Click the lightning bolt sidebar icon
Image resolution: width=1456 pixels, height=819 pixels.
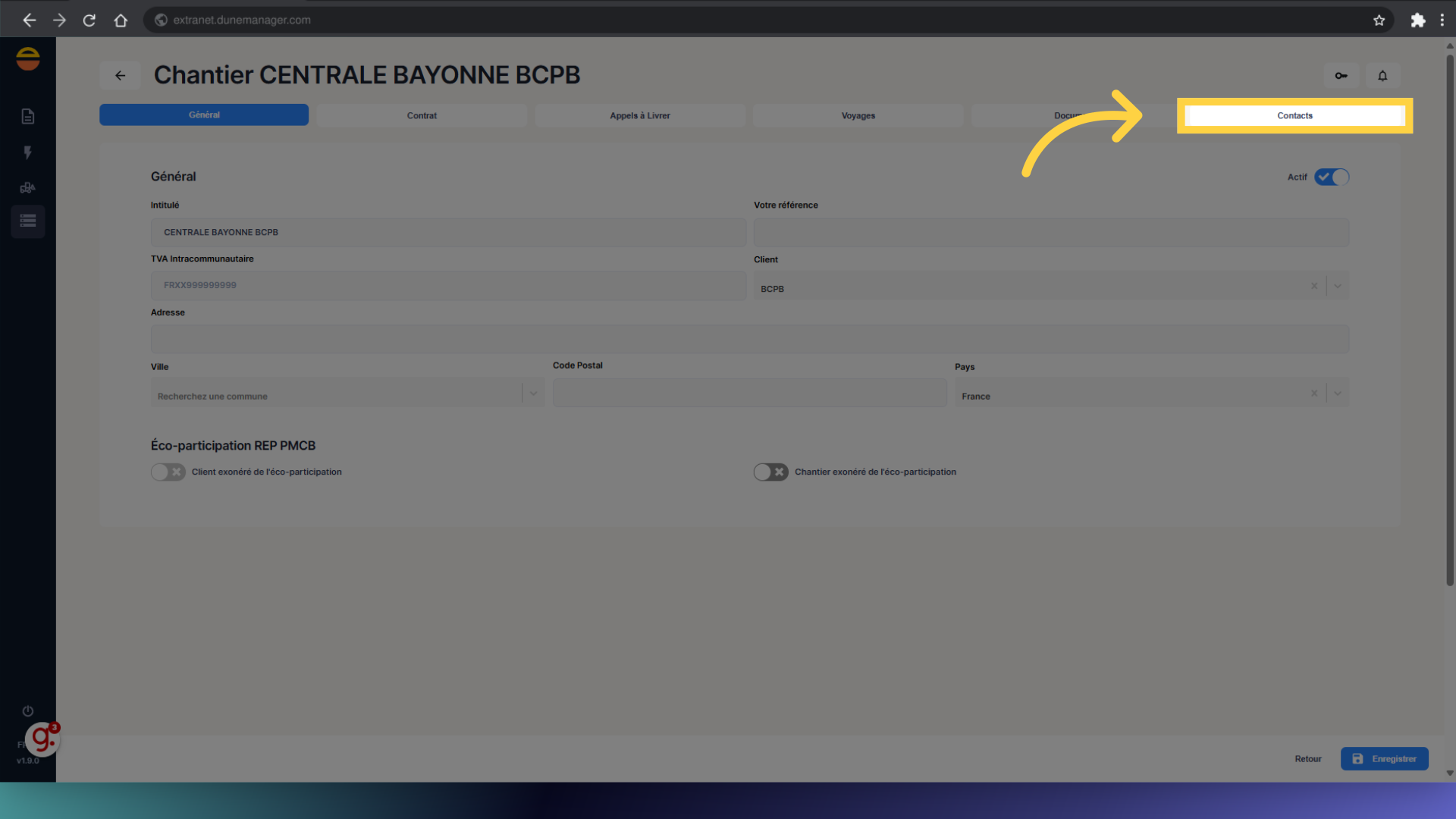[x=28, y=152]
